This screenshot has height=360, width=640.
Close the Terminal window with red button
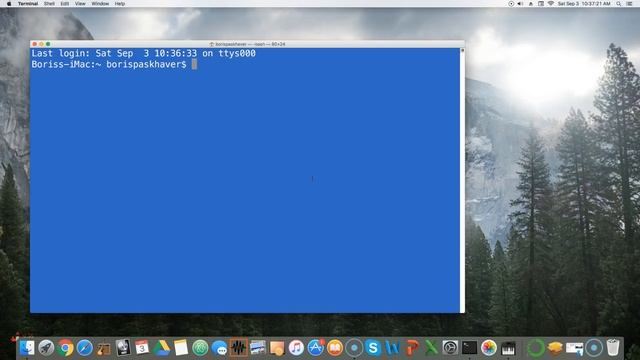(x=35, y=44)
